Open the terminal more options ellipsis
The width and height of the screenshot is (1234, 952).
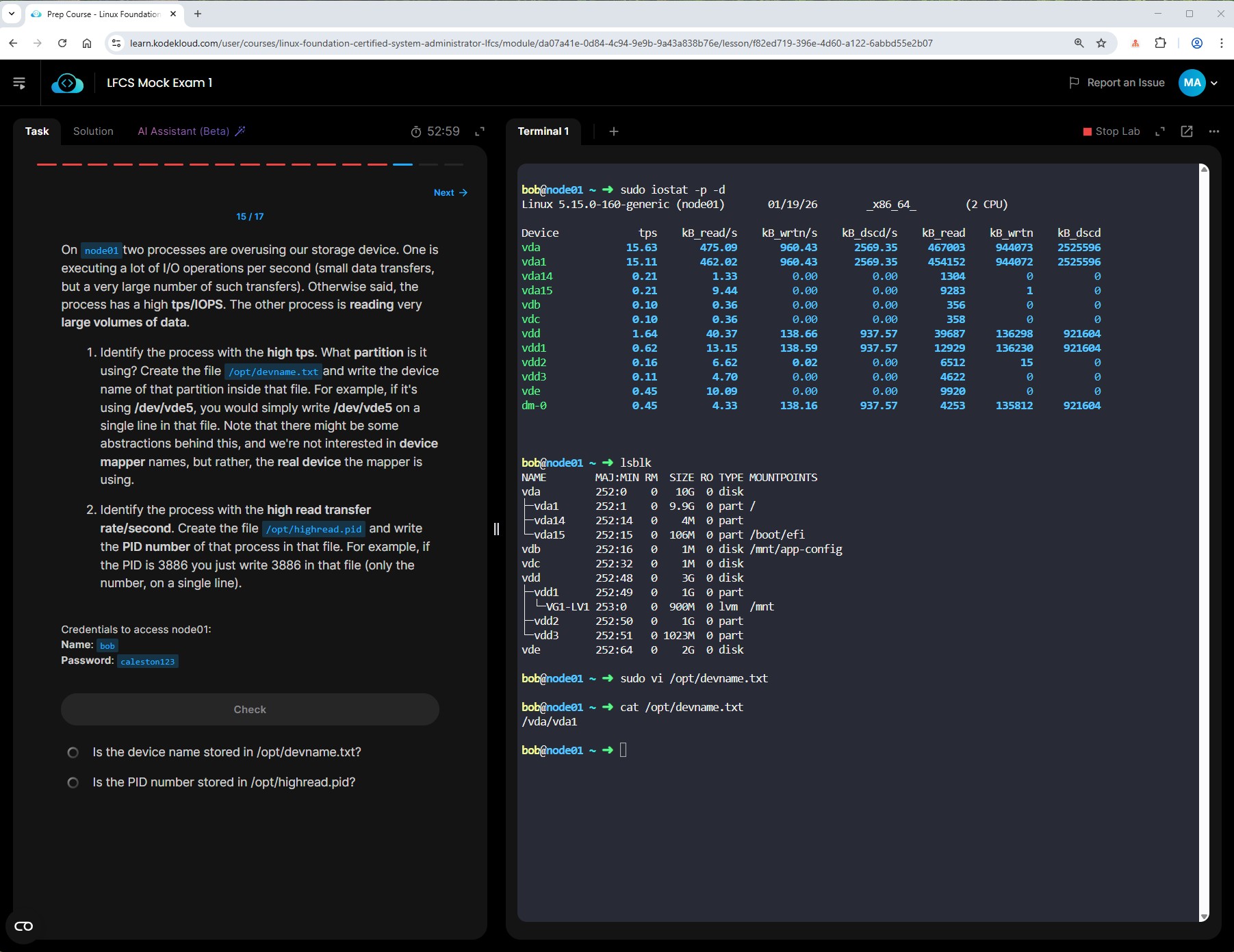(1213, 131)
